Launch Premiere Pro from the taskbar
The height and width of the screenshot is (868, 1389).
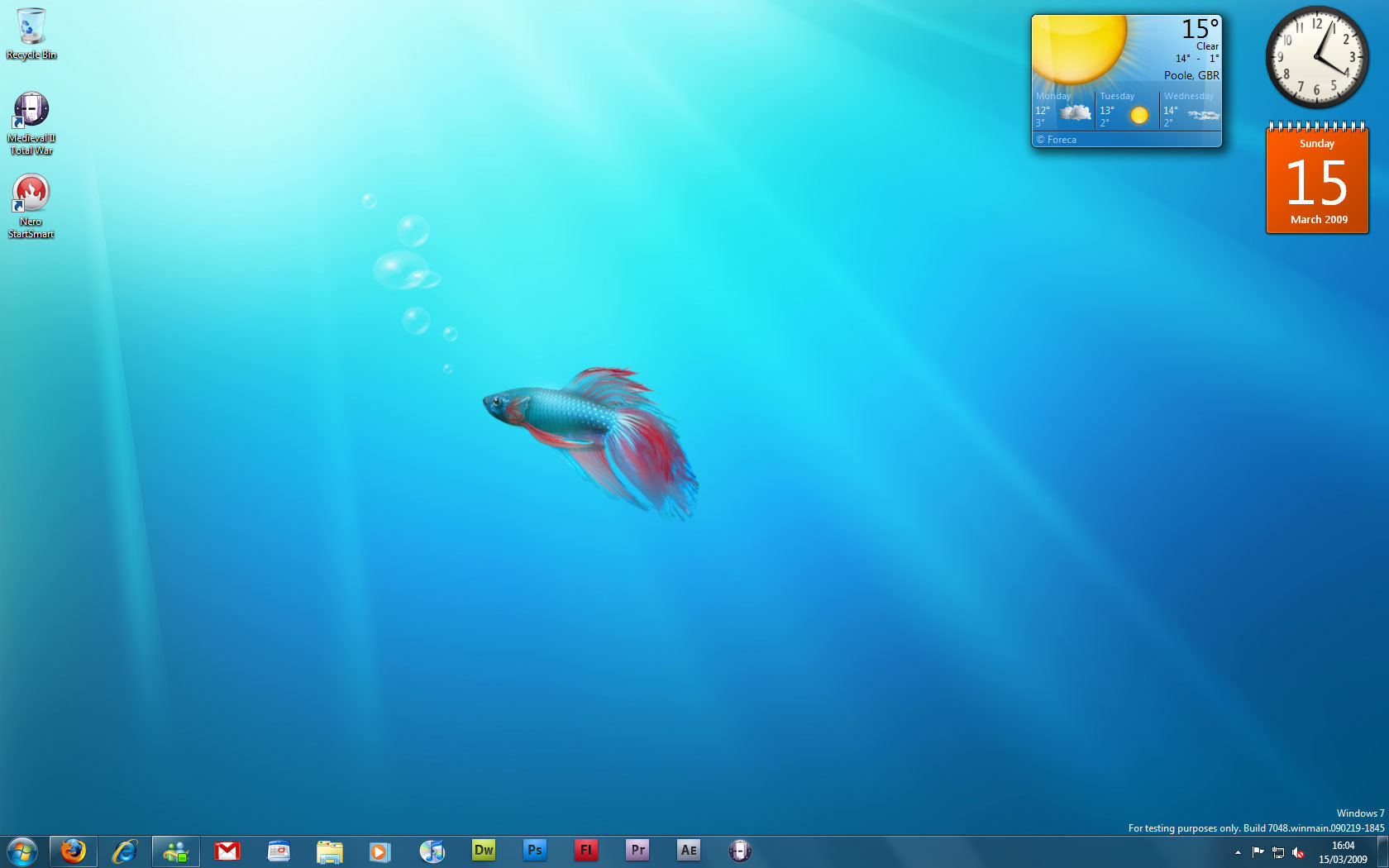637,850
